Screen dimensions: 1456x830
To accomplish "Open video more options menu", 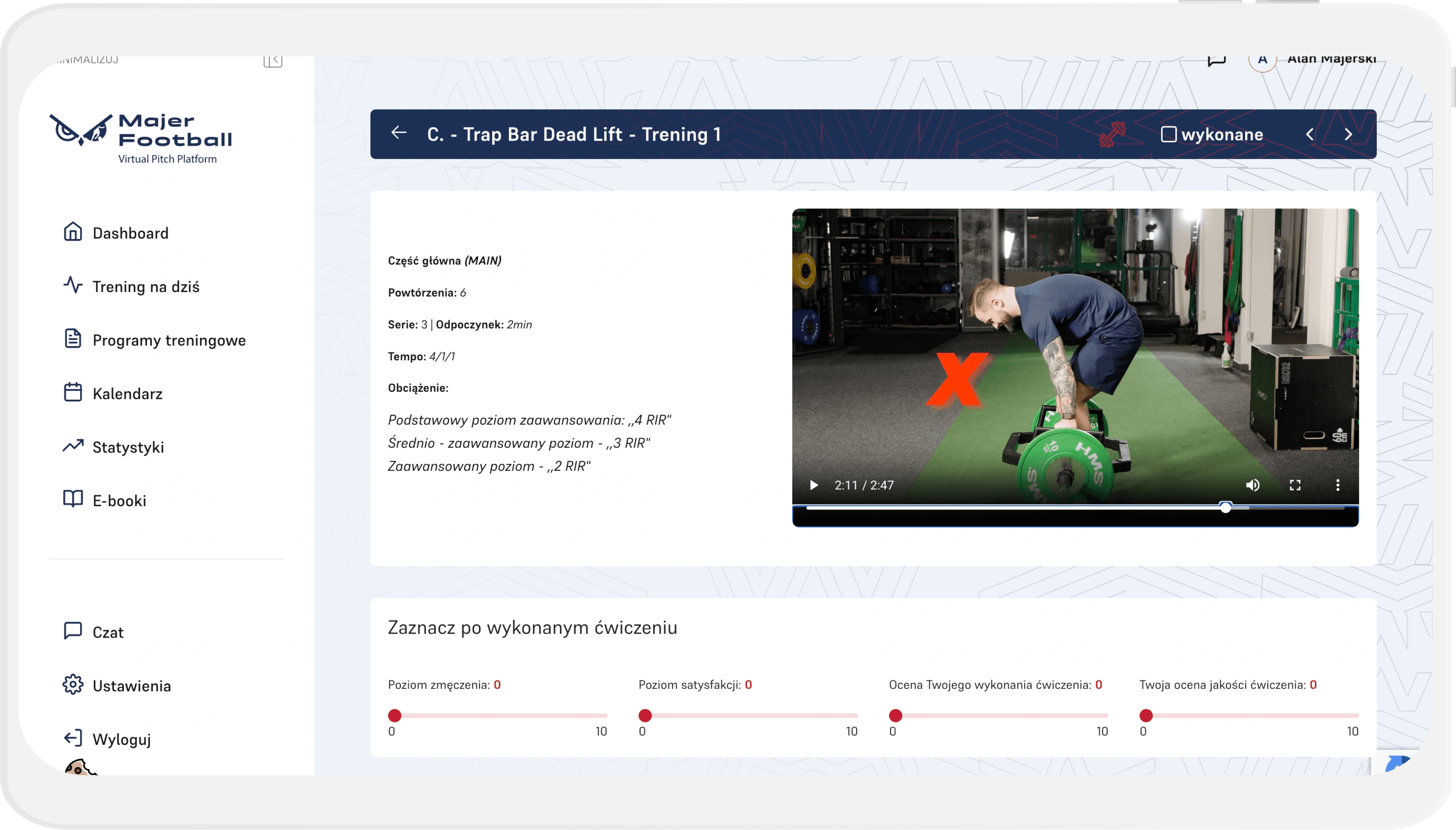I will (1337, 485).
